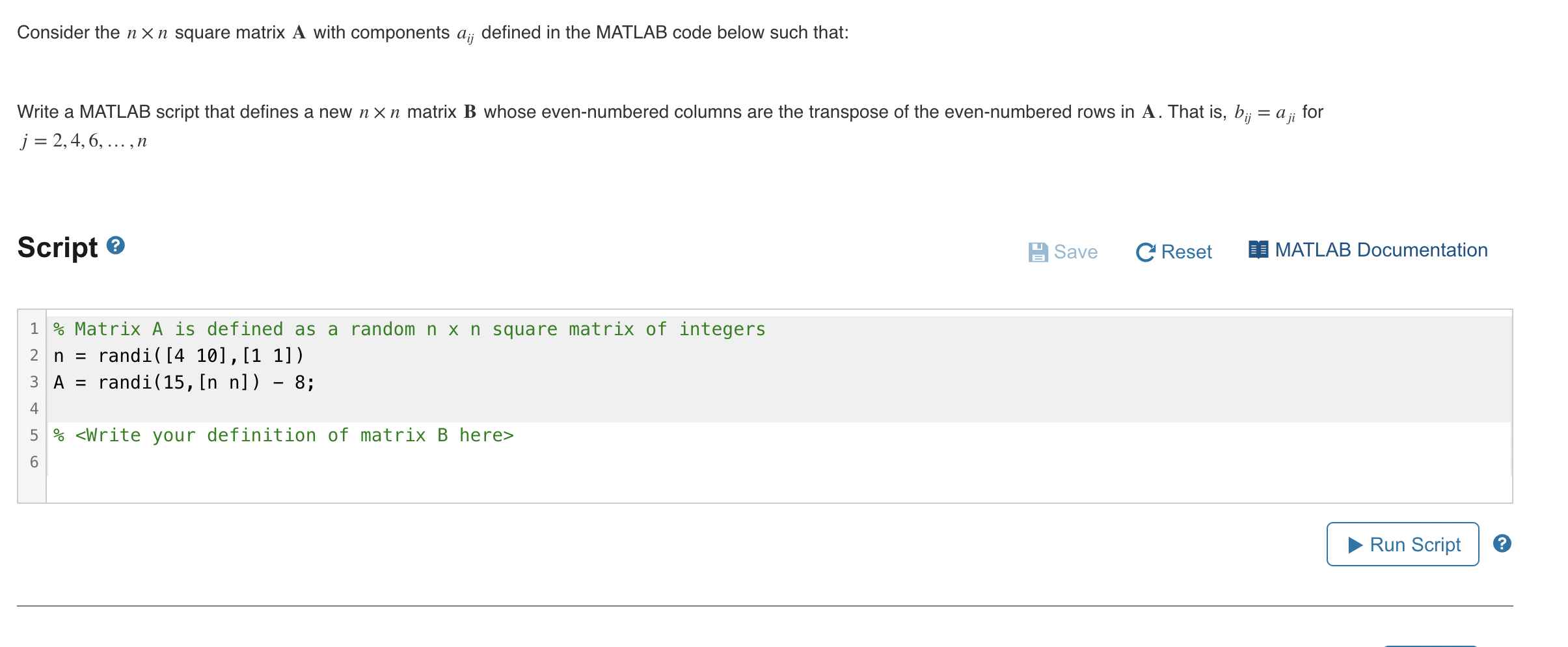Click the code line defining matrix A
Image resolution: width=1568 pixels, height=647 pixels.
[183, 382]
